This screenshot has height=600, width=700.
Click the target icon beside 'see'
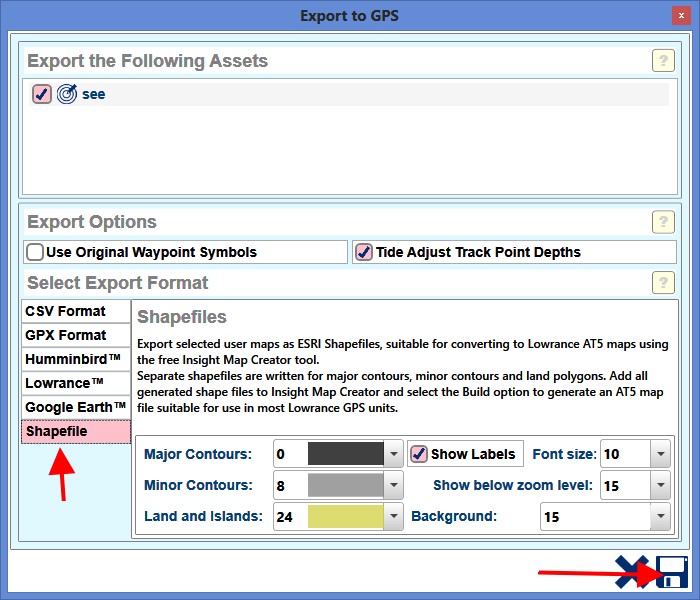(67, 94)
